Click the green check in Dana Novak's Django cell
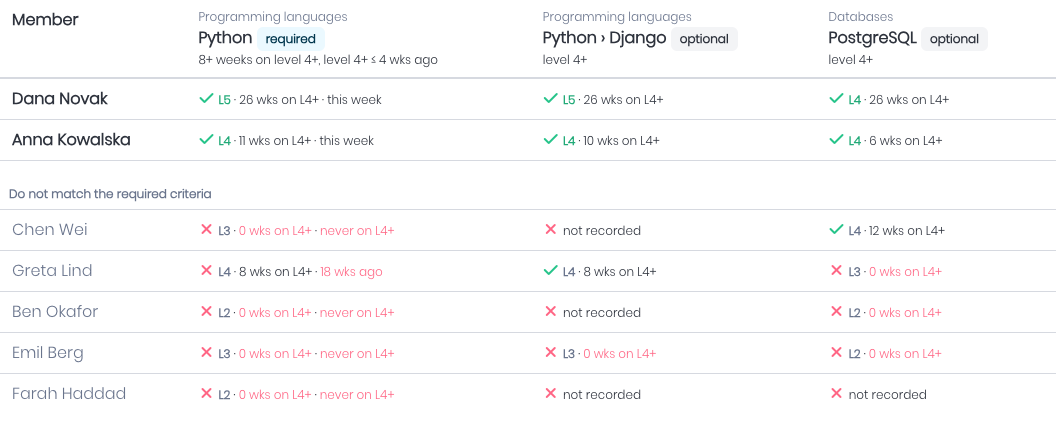 (x=550, y=99)
